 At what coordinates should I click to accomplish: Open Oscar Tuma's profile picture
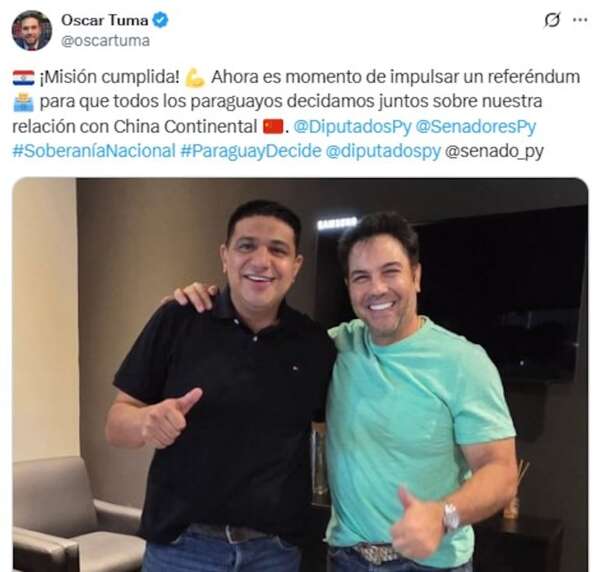coord(32,31)
